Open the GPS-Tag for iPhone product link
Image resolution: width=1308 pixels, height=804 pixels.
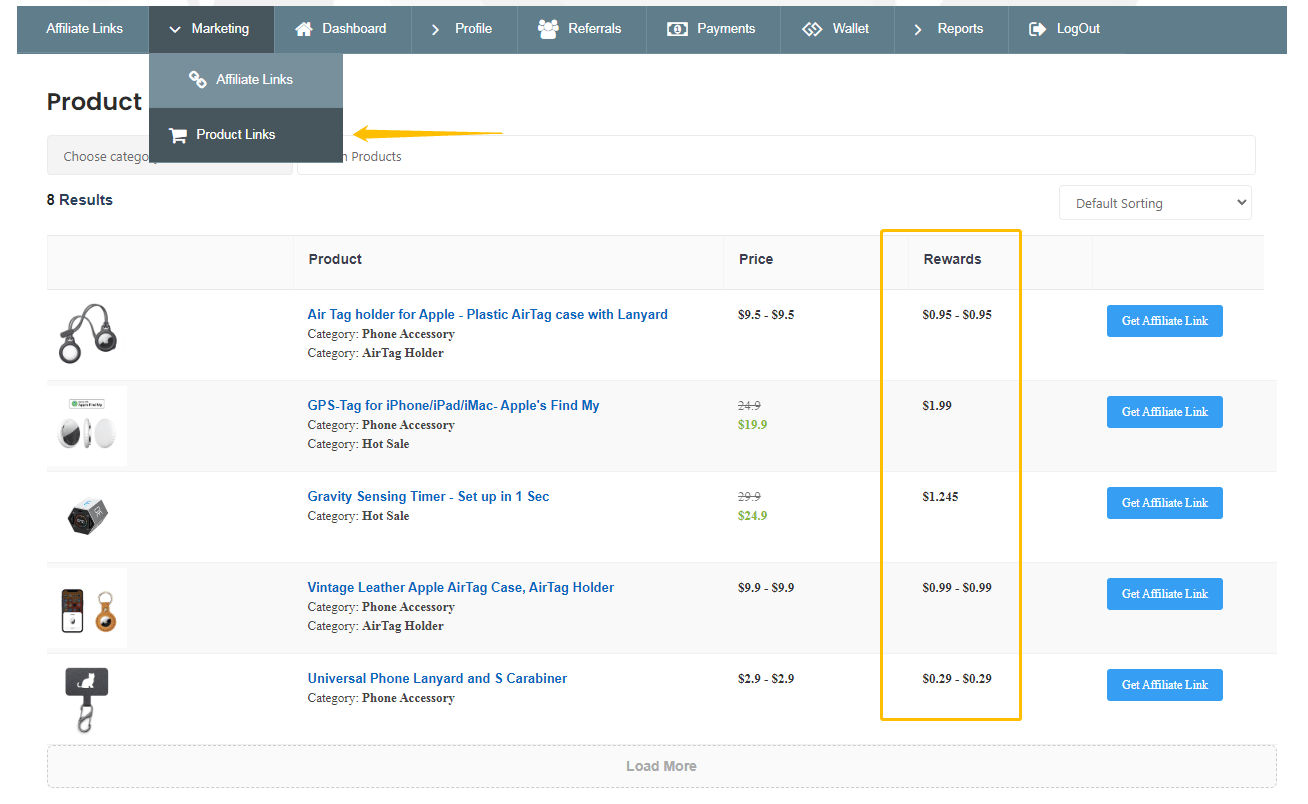[453, 405]
